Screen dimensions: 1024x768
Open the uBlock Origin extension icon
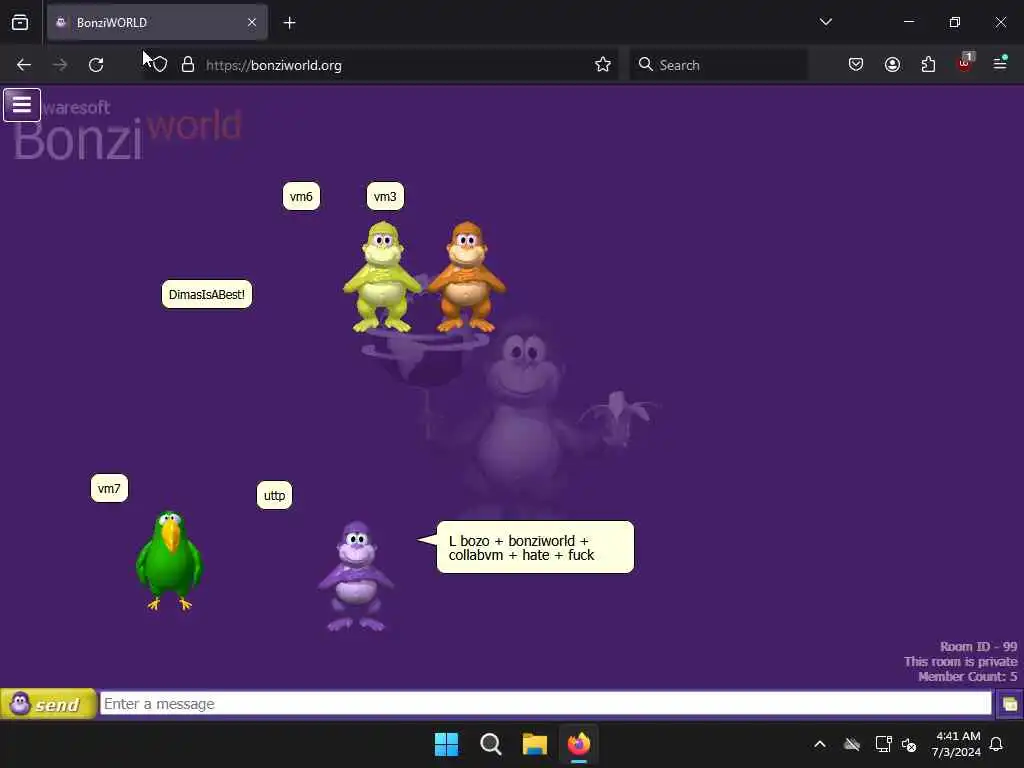click(965, 63)
